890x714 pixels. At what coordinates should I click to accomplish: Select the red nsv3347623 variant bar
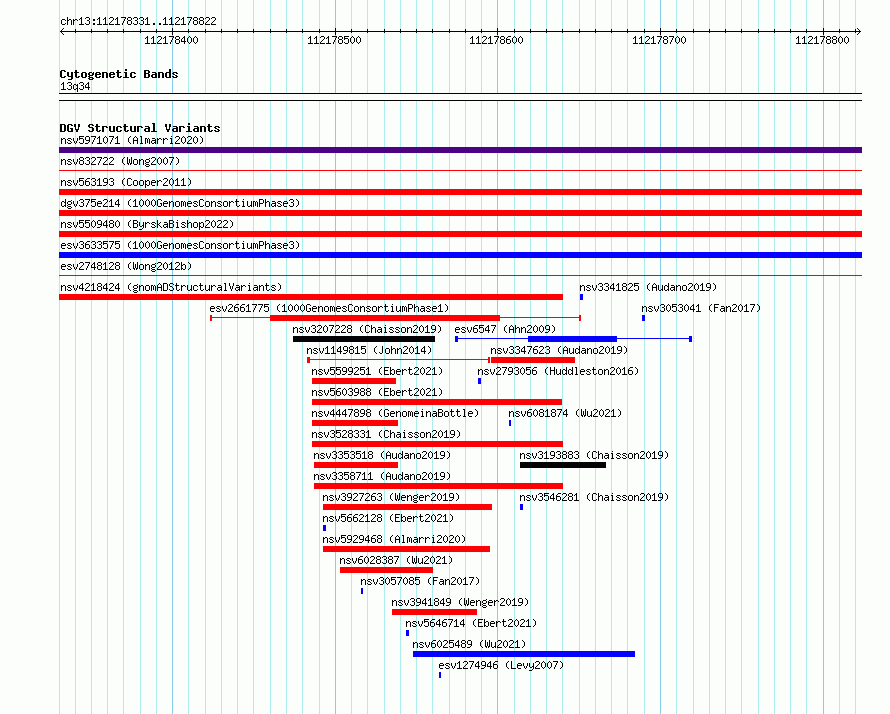pyautogui.click(x=533, y=360)
